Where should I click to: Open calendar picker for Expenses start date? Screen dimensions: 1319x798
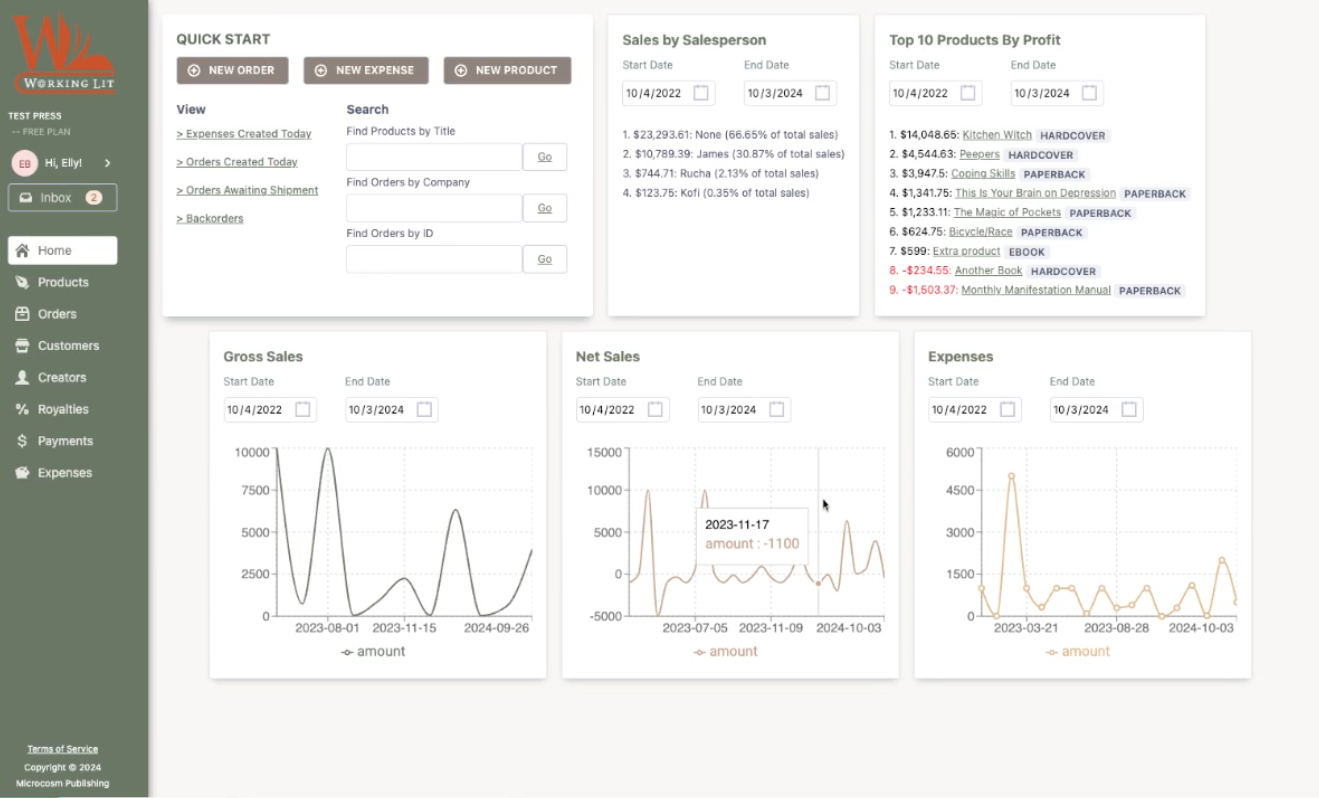tap(1007, 410)
